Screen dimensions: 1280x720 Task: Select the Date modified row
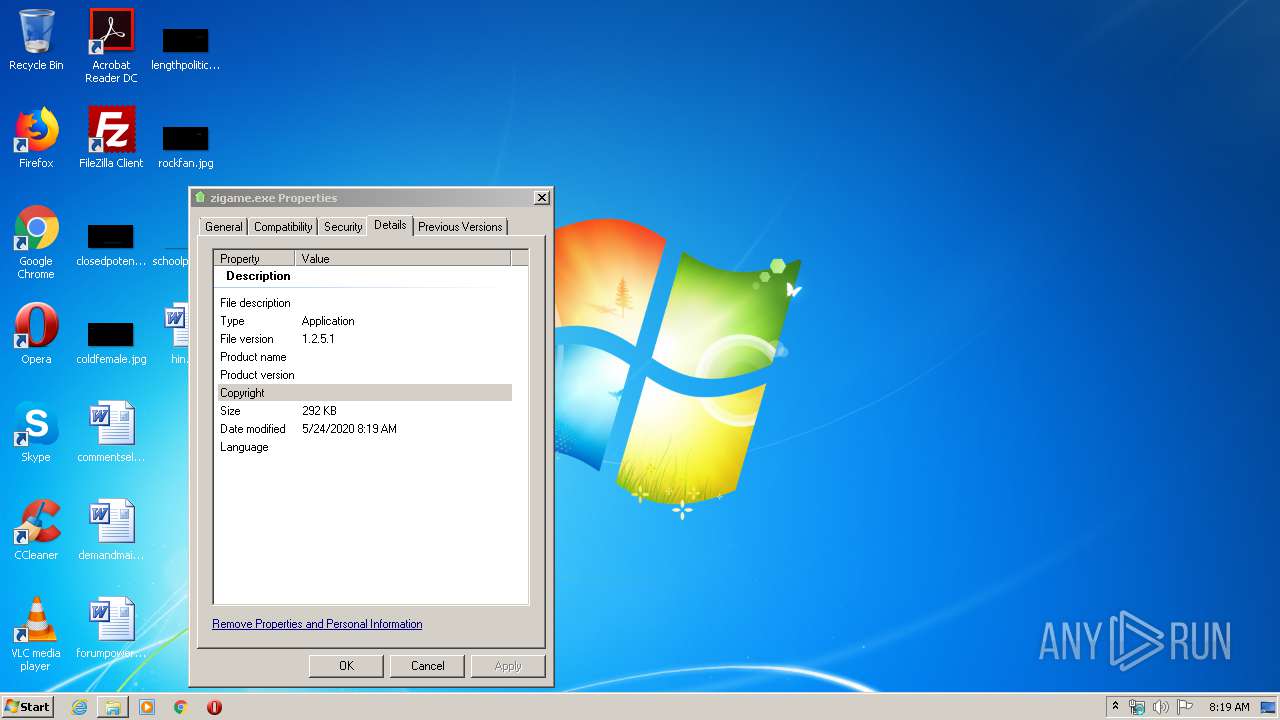[x=365, y=429]
